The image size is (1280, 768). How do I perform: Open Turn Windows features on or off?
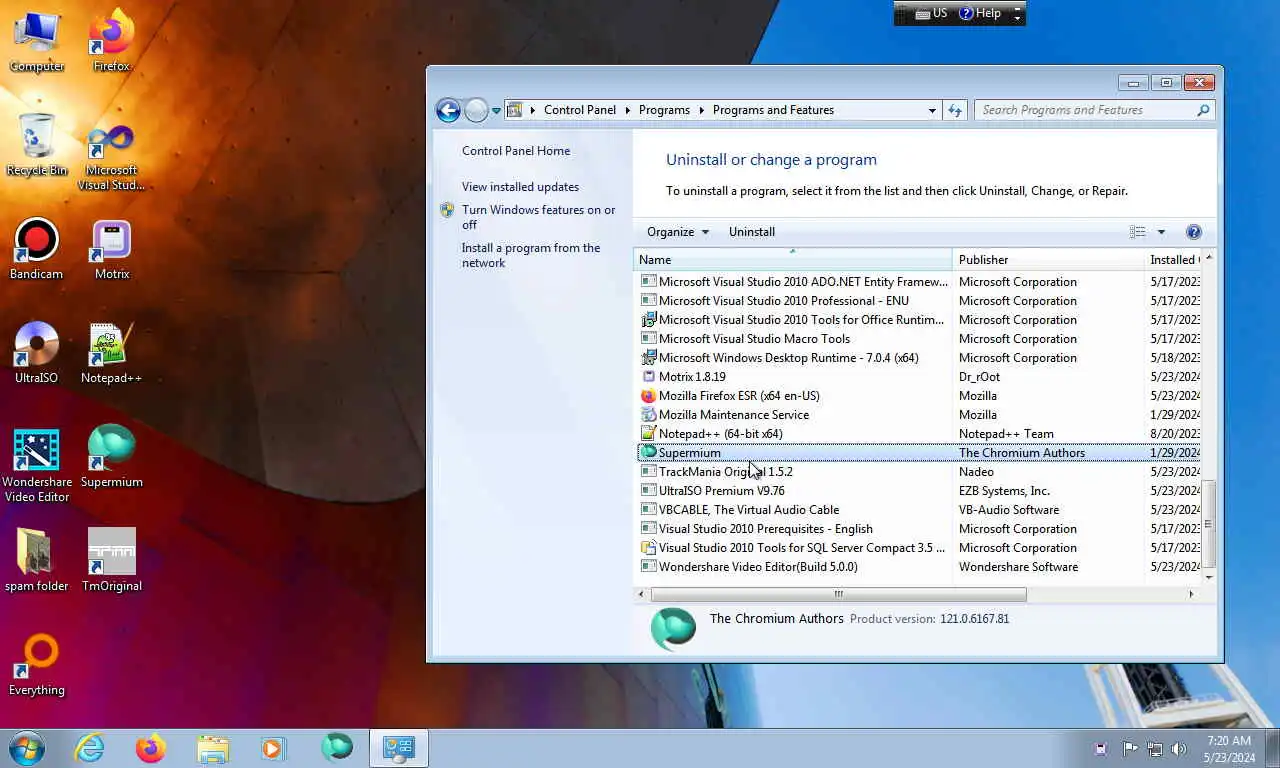tap(538, 217)
